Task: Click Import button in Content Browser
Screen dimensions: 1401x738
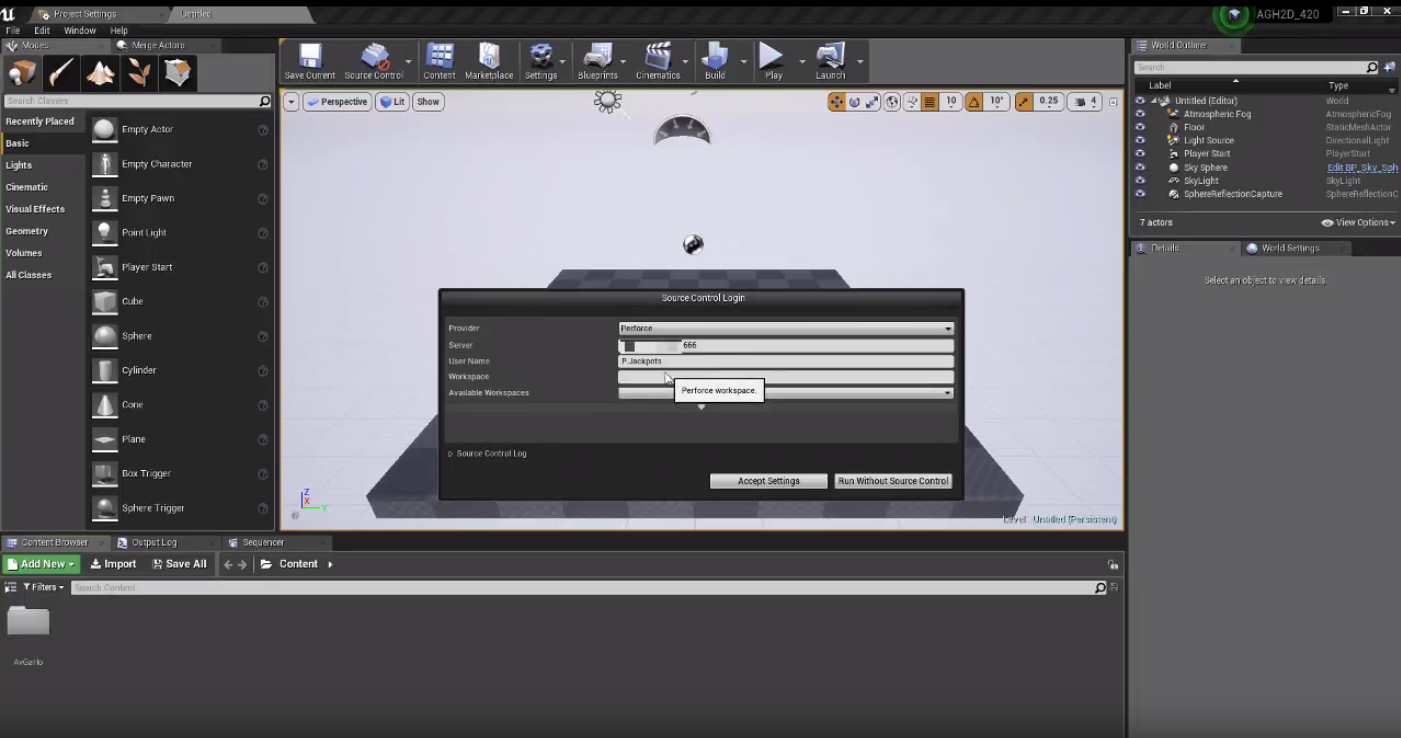Action: [x=113, y=564]
